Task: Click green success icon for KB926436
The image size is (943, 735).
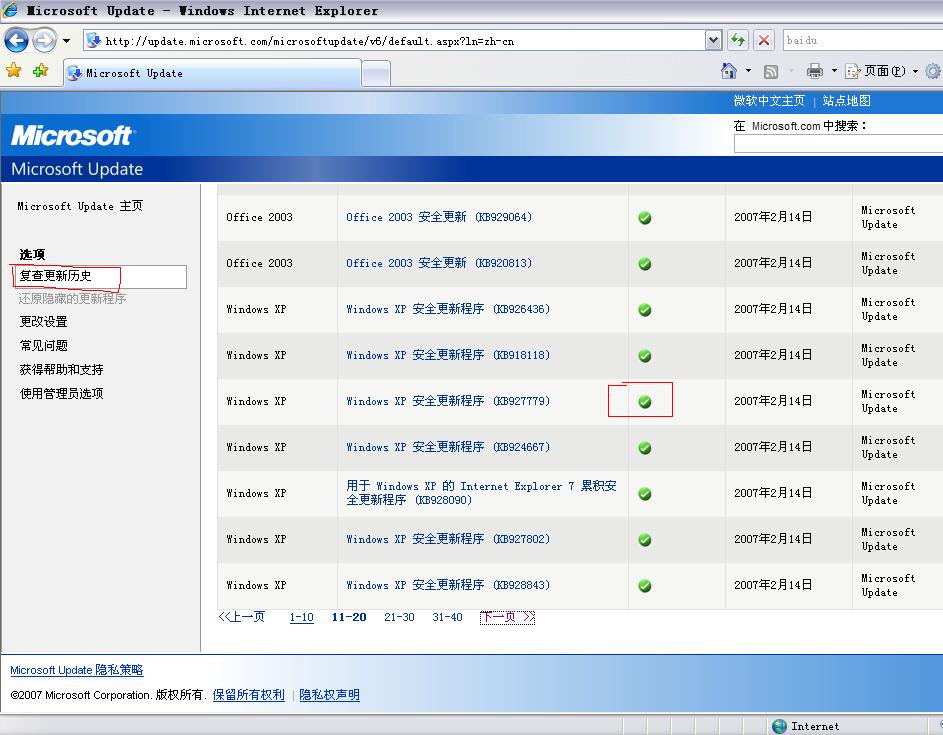Action: pyautogui.click(x=645, y=310)
